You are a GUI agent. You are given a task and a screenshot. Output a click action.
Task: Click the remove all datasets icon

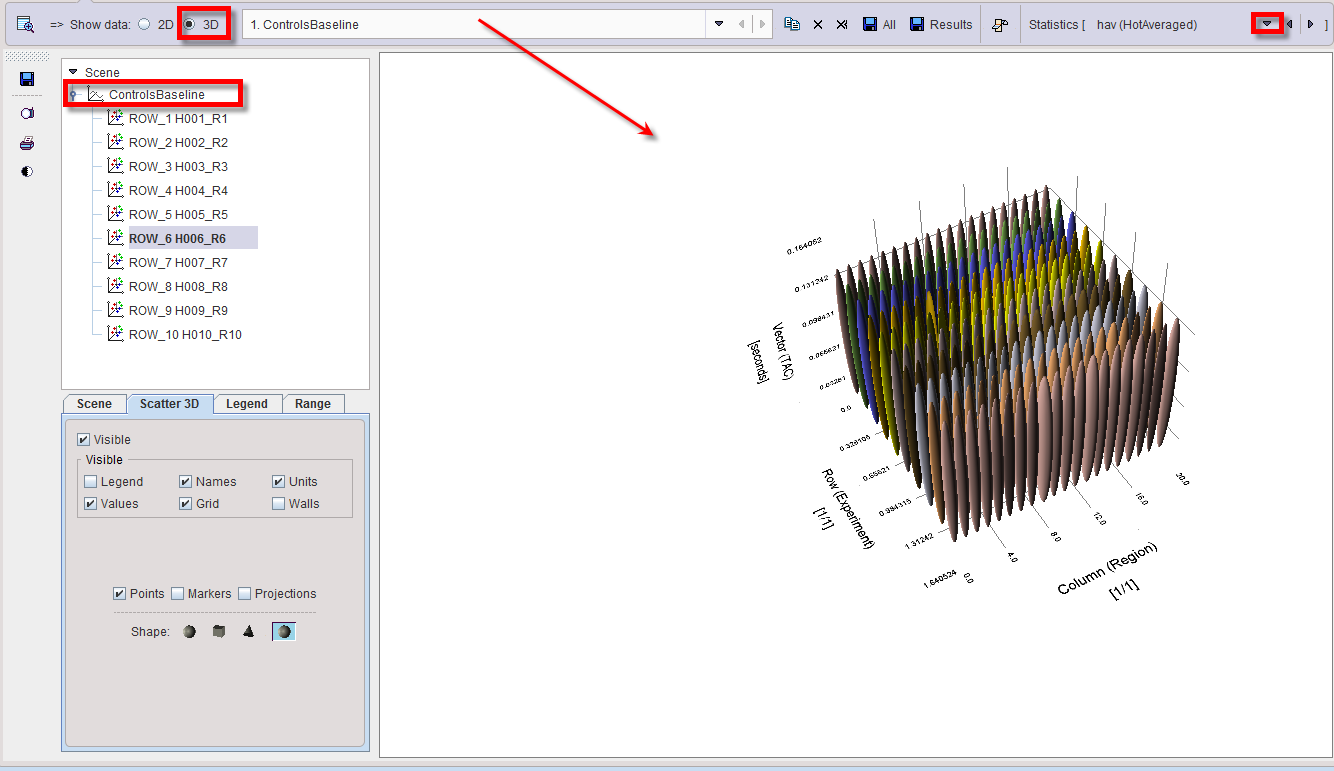coord(842,24)
